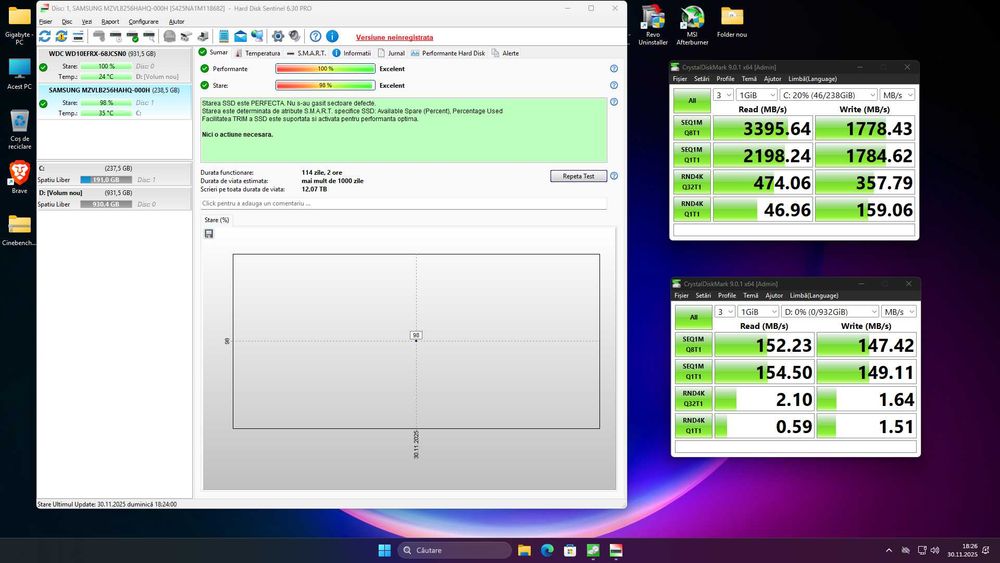Run RND4K Q1T1 test in the C: CrystalDiskMark window
This screenshot has height=563, width=1000.
coord(692,209)
